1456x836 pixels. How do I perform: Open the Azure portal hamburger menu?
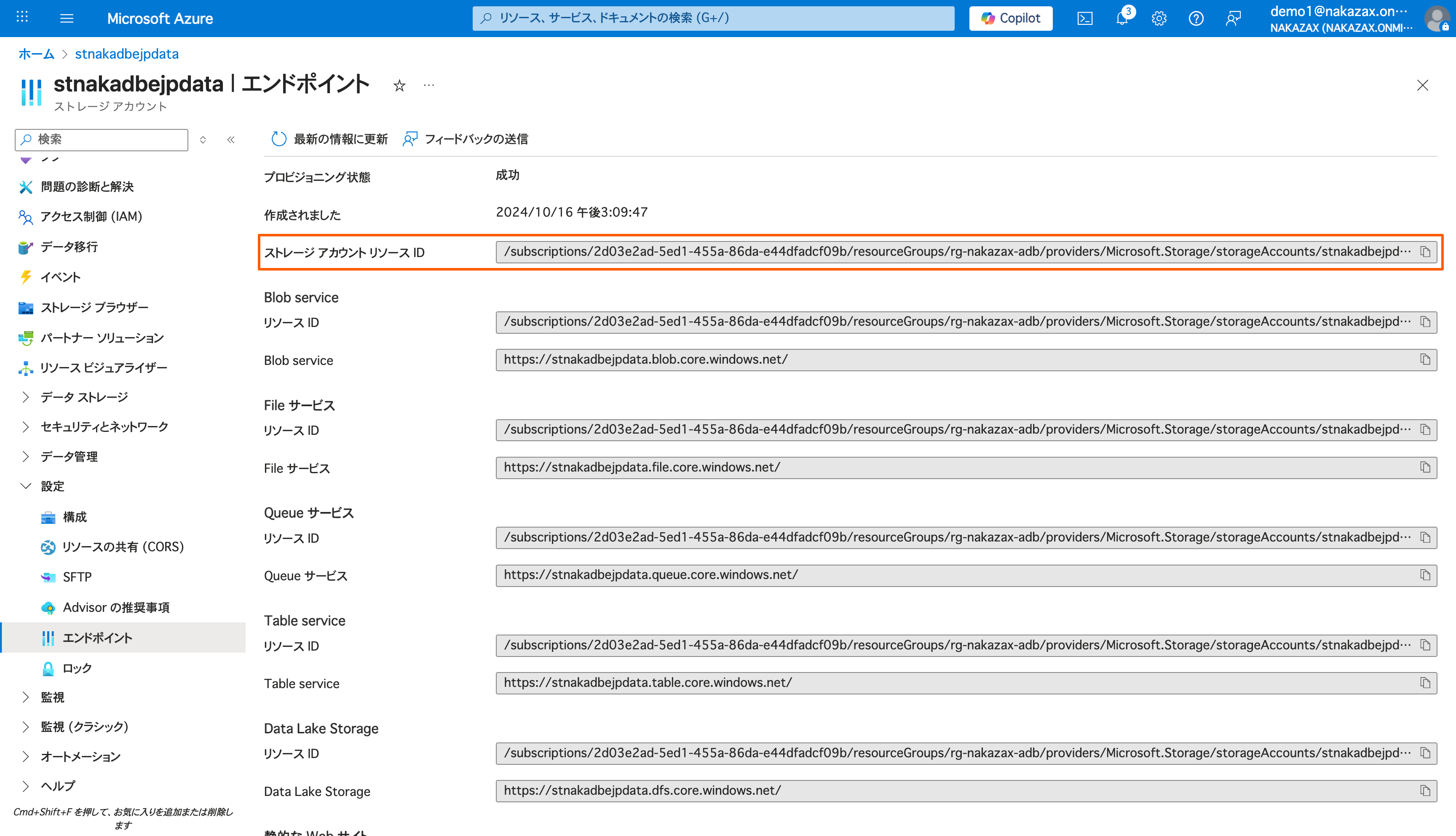pyautogui.click(x=67, y=19)
